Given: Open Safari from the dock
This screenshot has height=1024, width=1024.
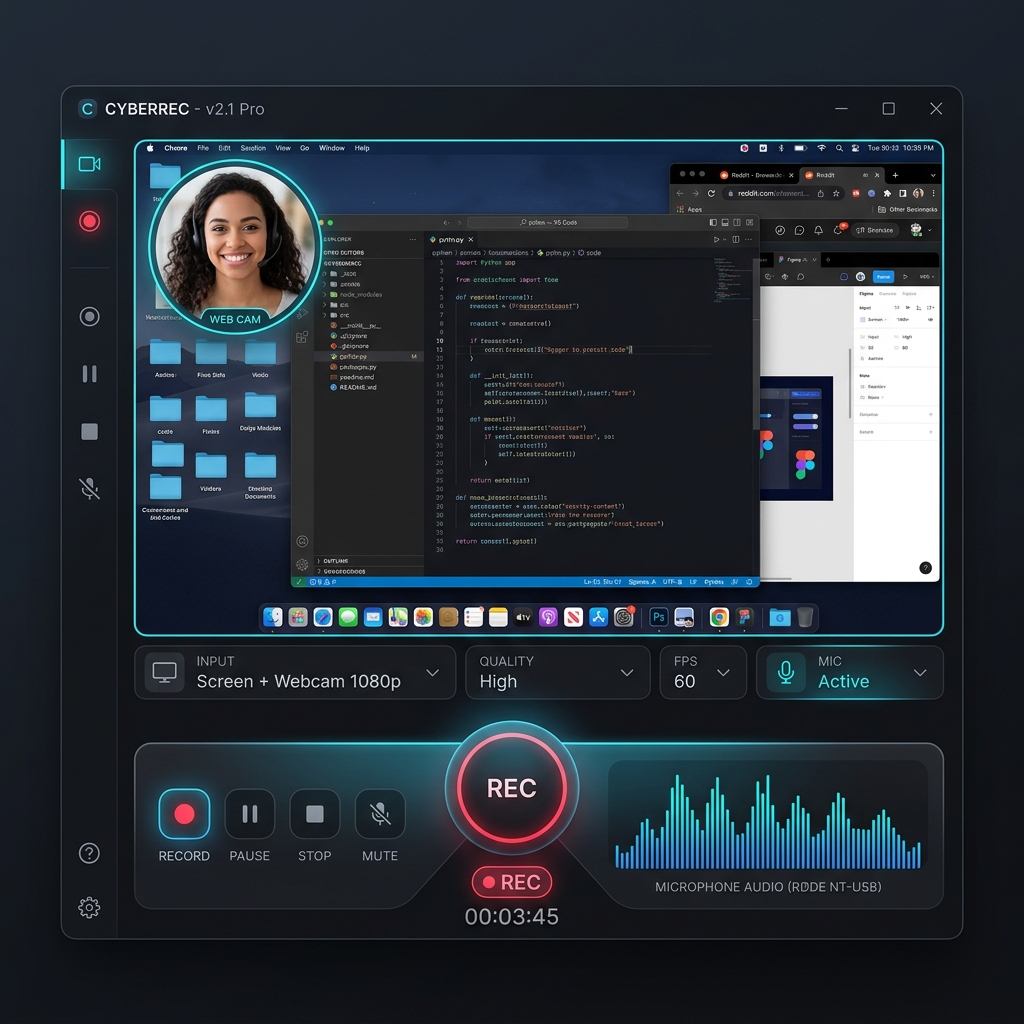Looking at the screenshot, I should [x=323, y=617].
